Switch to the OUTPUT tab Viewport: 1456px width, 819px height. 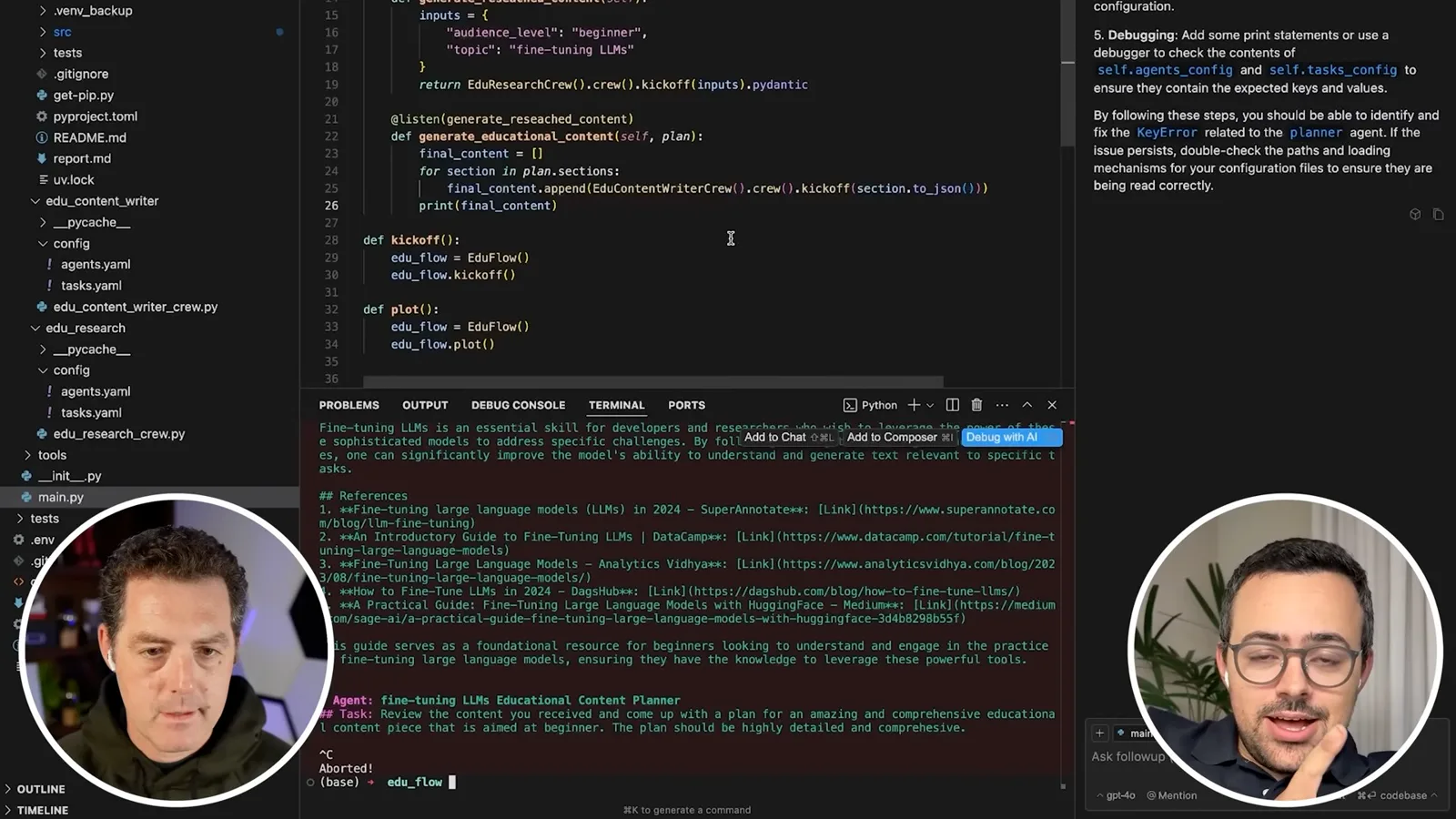coord(425,405)
